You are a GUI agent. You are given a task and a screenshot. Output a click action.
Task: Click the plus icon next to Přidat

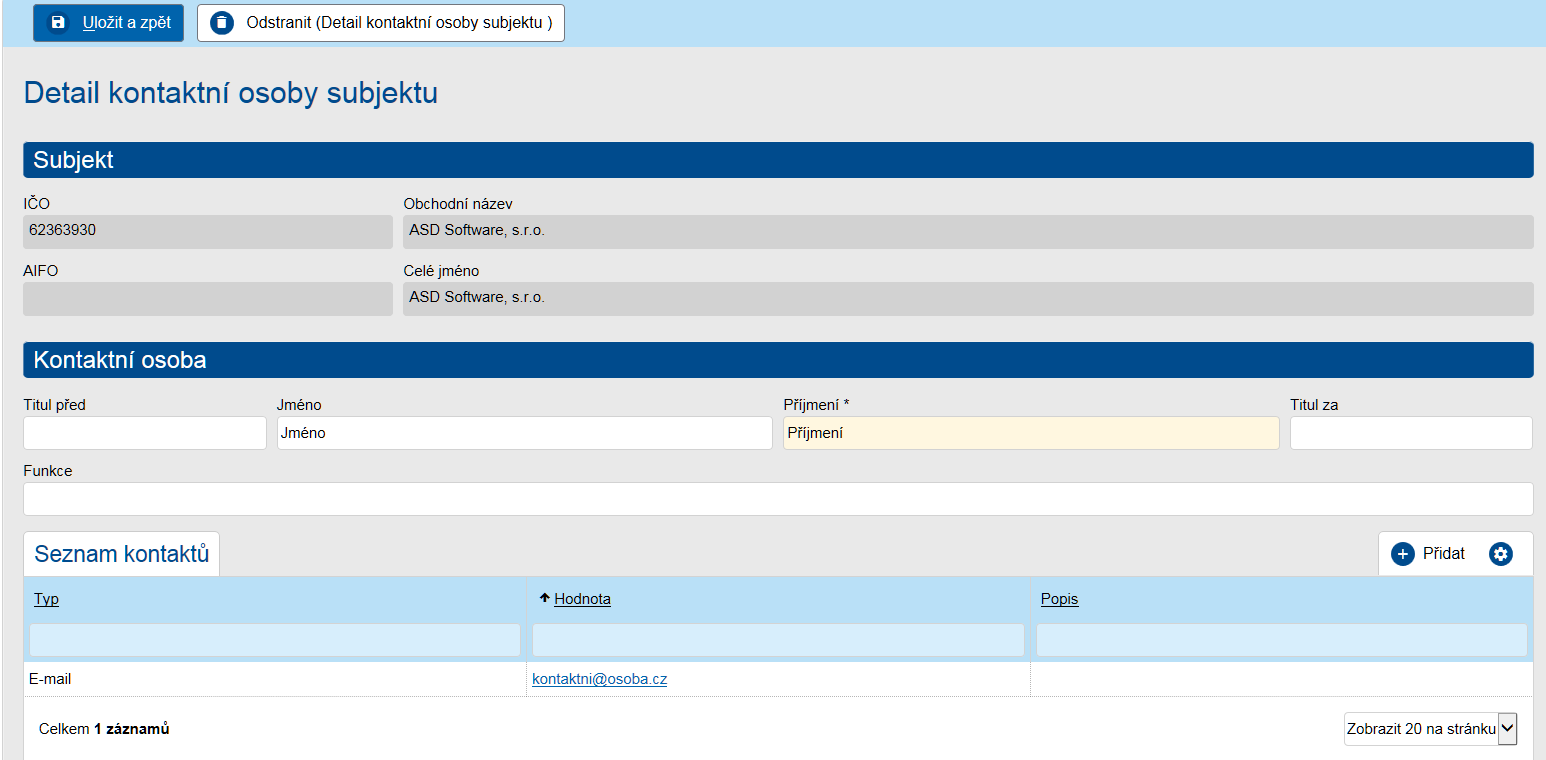pos(1402,554)
